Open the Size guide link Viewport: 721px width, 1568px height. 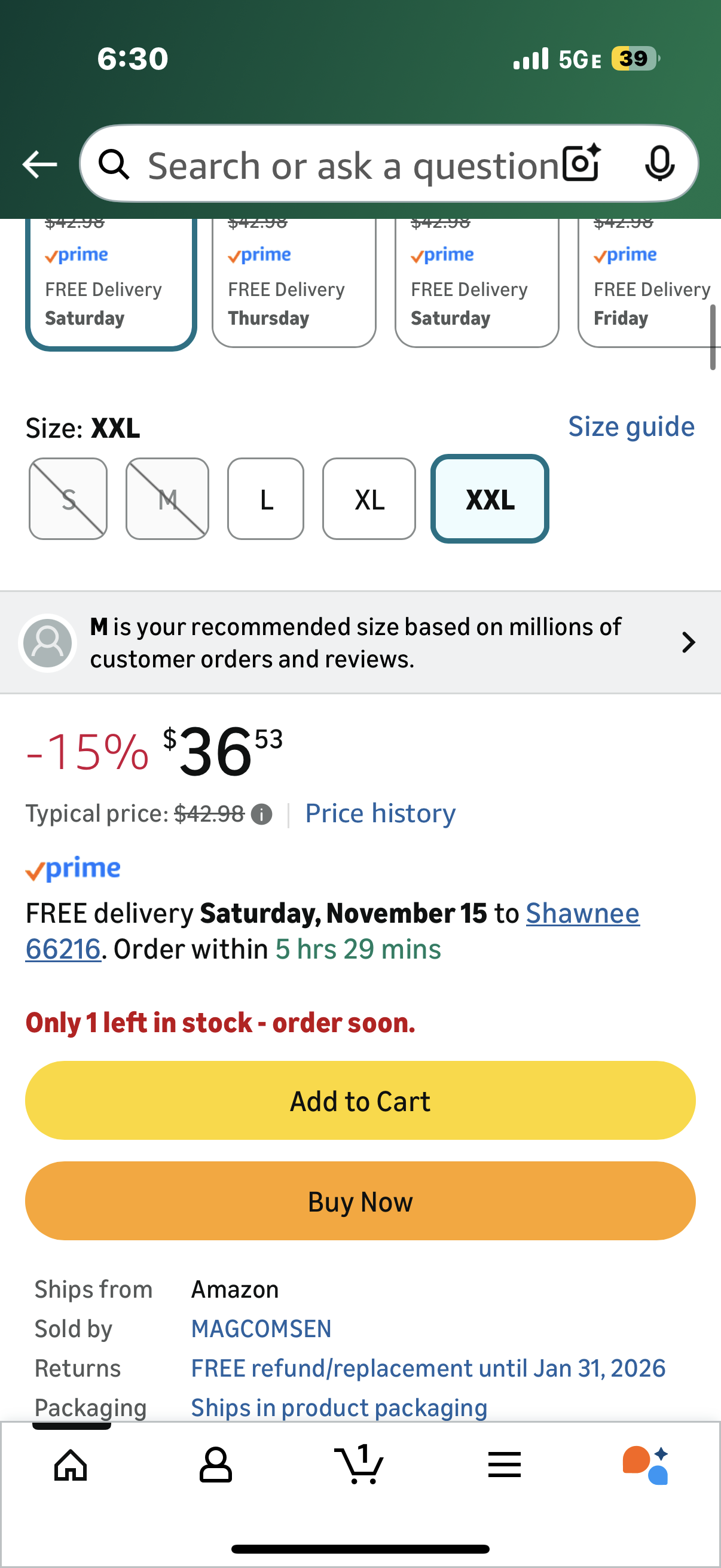point(631,427)
